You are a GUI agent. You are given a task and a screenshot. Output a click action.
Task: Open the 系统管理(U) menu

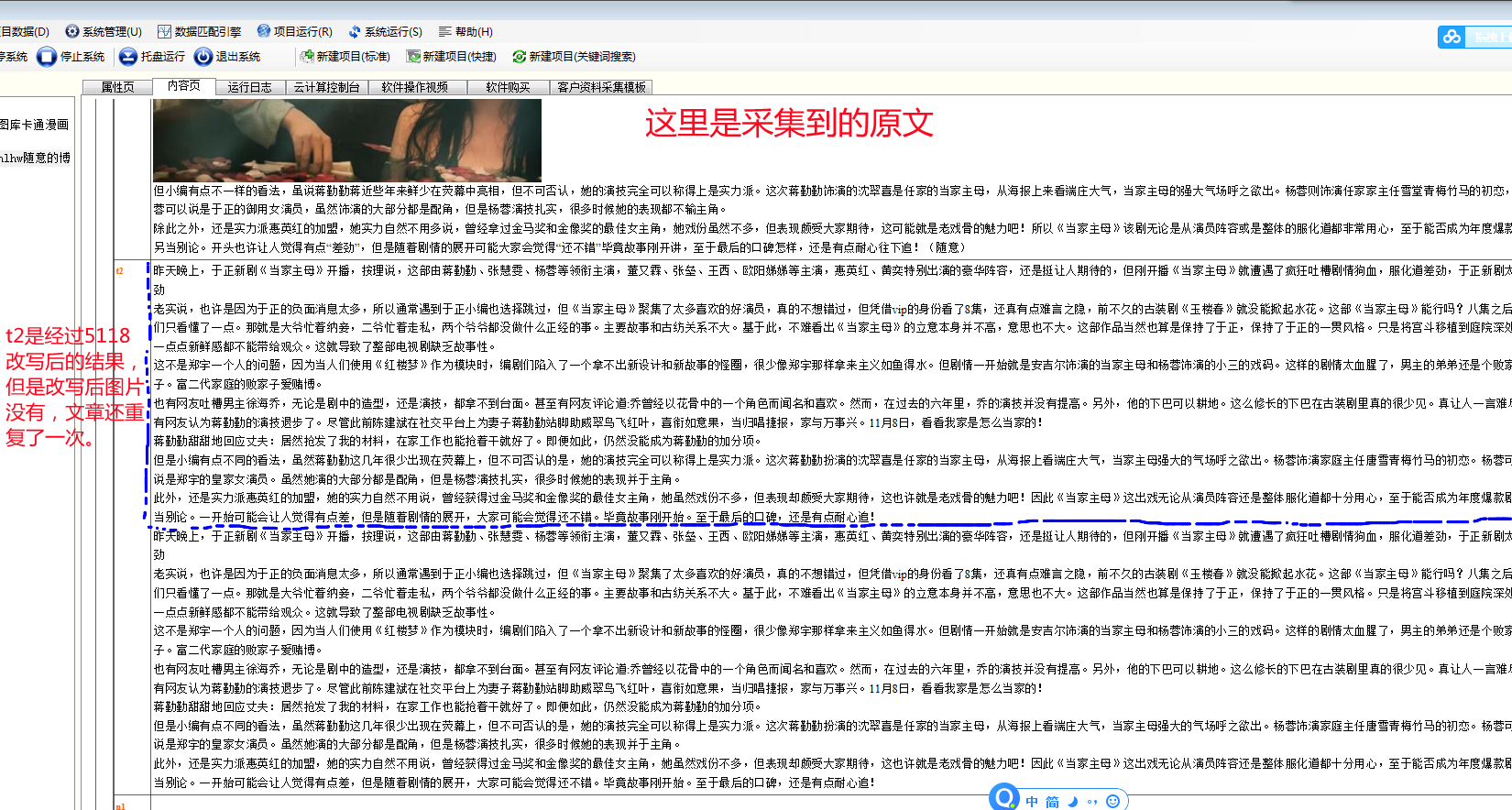pyautogui.click(x=104, y=31)
